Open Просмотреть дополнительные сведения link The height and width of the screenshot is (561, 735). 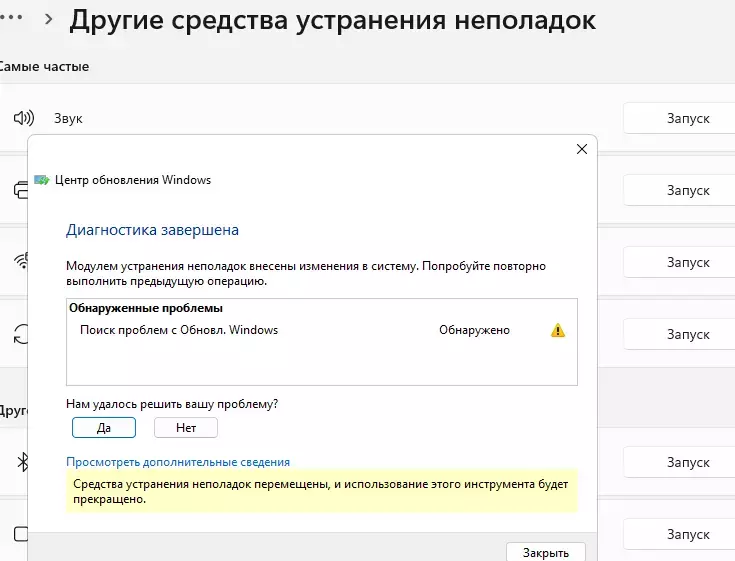tap(178, 462)
